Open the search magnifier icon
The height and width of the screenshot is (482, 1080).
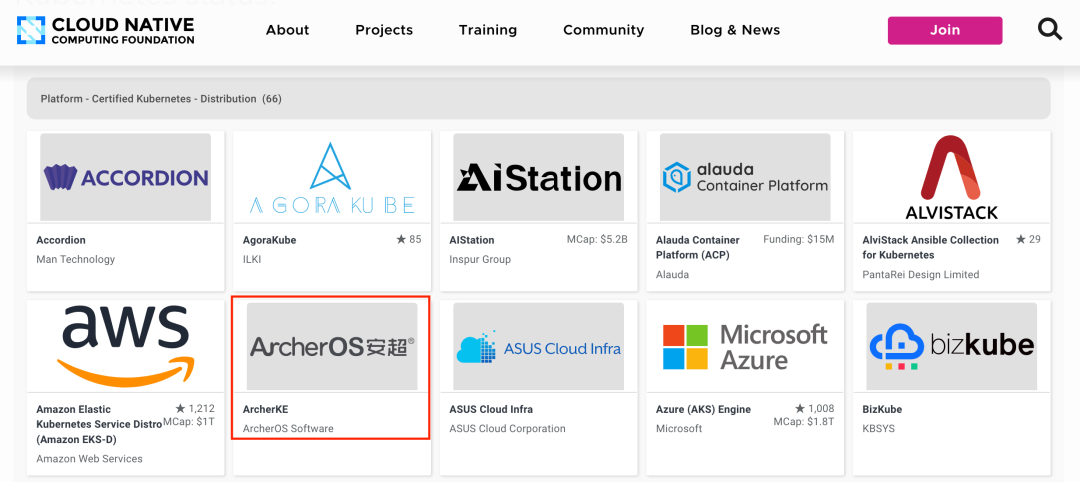(1050, 30)
